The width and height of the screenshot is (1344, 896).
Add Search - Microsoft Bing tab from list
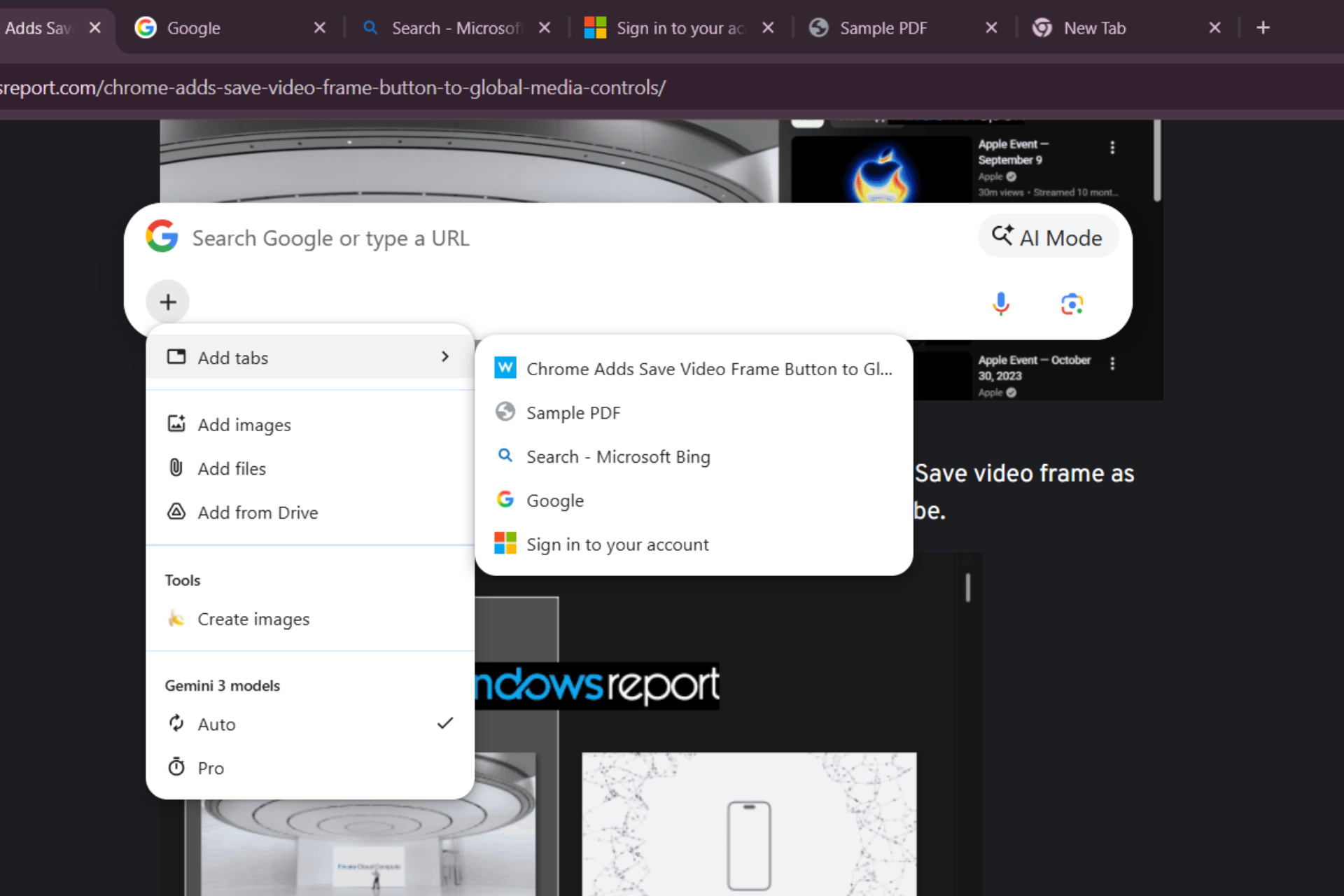point(694,456)
